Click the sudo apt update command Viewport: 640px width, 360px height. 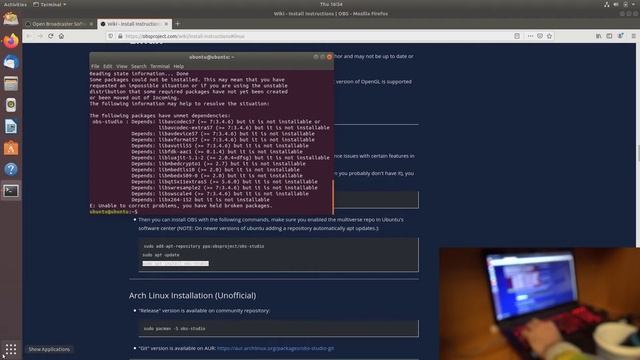(161, 255)
